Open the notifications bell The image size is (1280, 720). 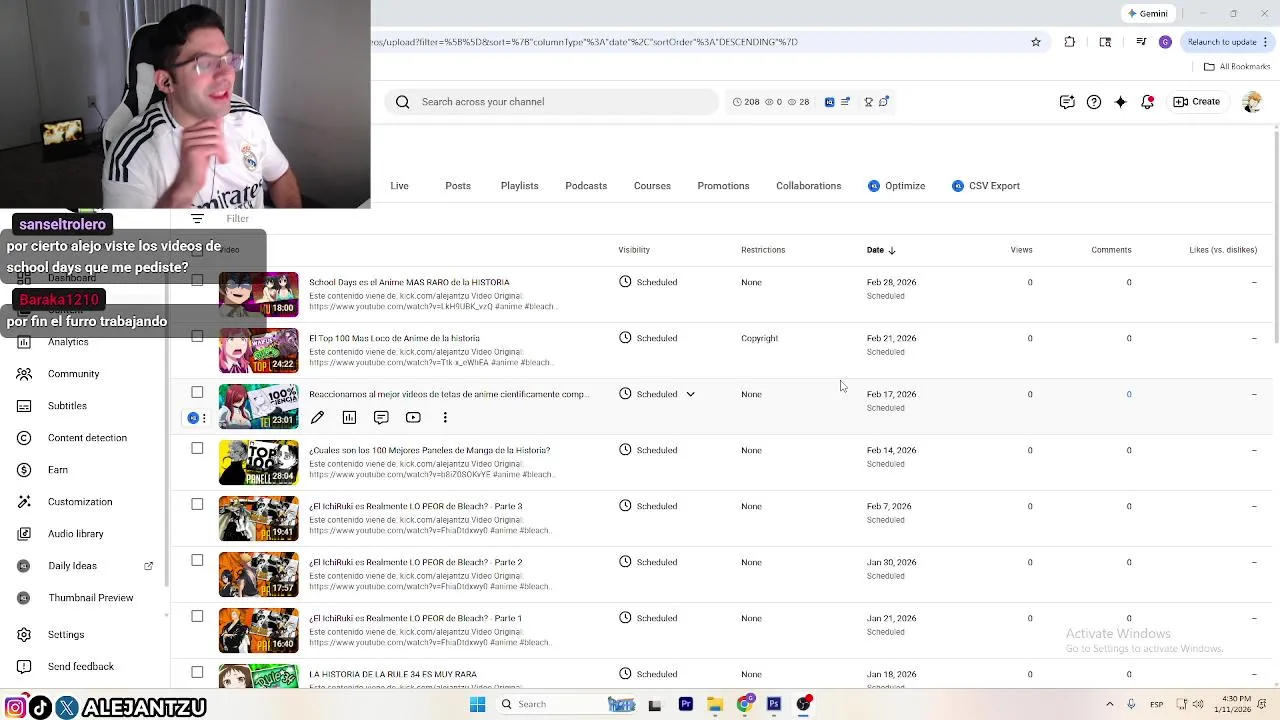click(x=1147, y=102)
